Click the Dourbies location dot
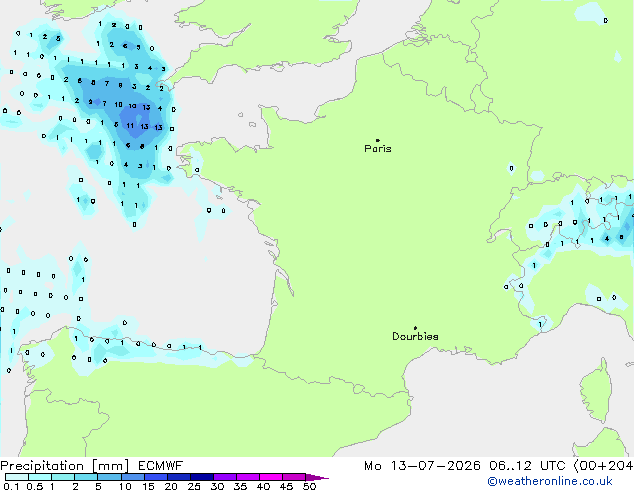 (415, 328)
